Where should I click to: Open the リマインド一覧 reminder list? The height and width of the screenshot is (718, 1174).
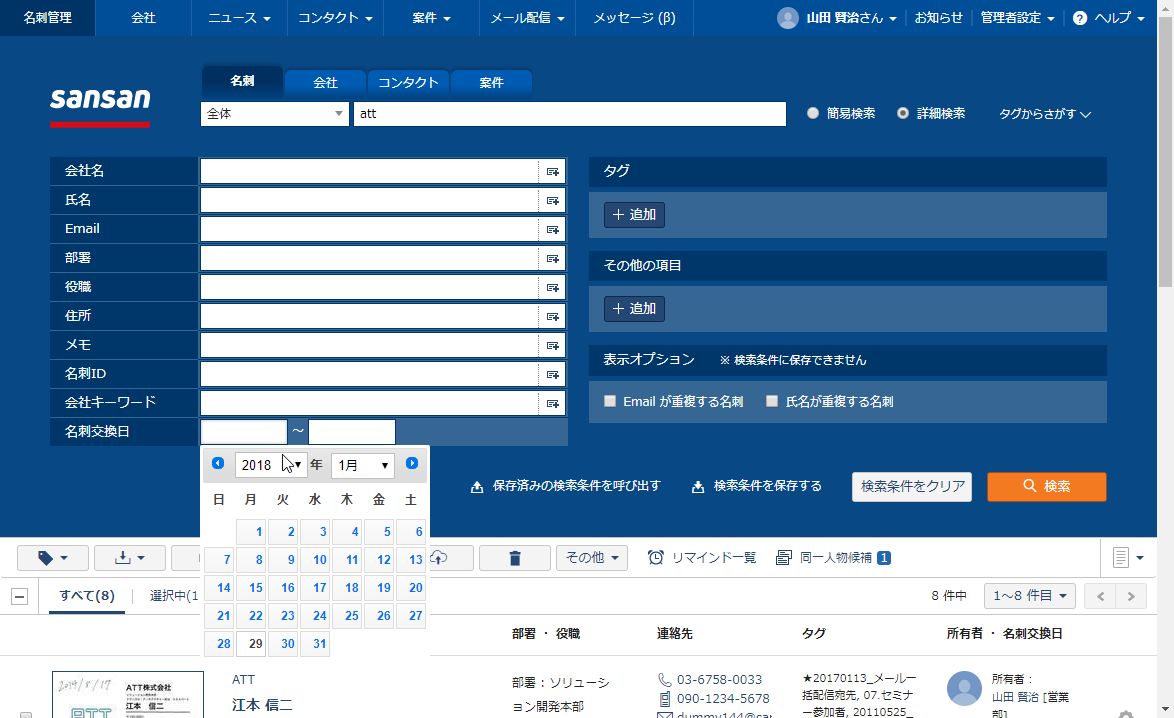[x=702, y=558]
